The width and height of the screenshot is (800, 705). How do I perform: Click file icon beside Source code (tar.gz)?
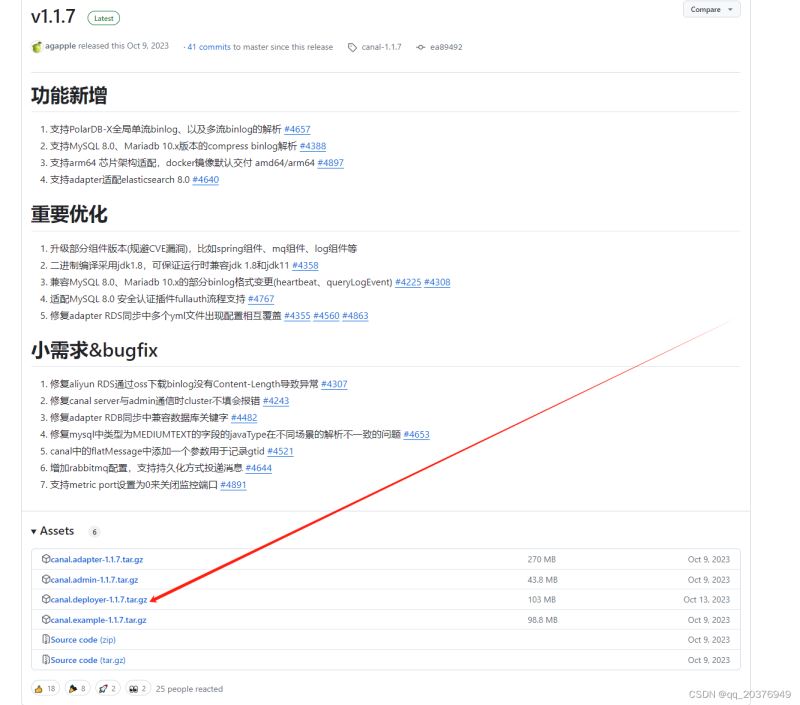coord(46,660)
